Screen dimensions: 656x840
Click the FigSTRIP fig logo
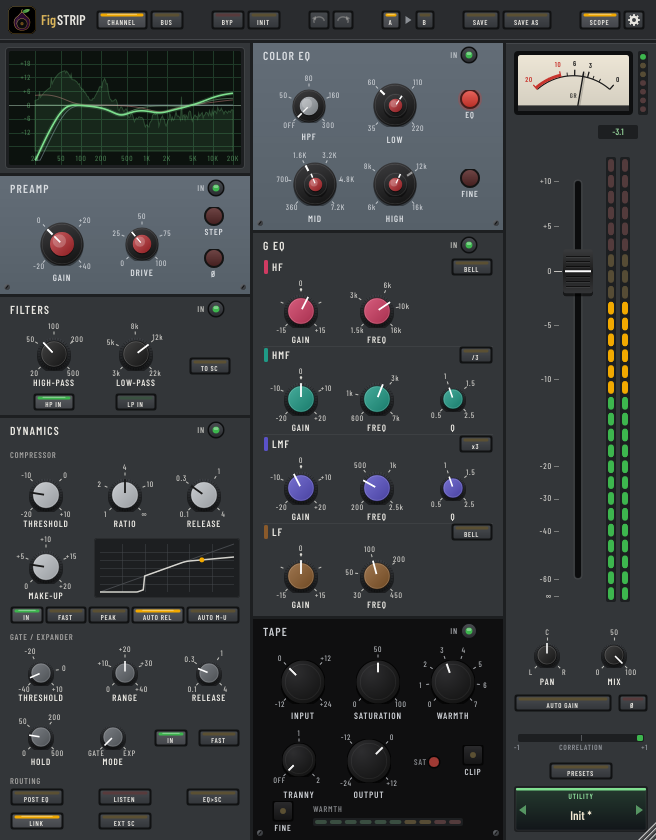pyautogui.click(x=22, y=20)
